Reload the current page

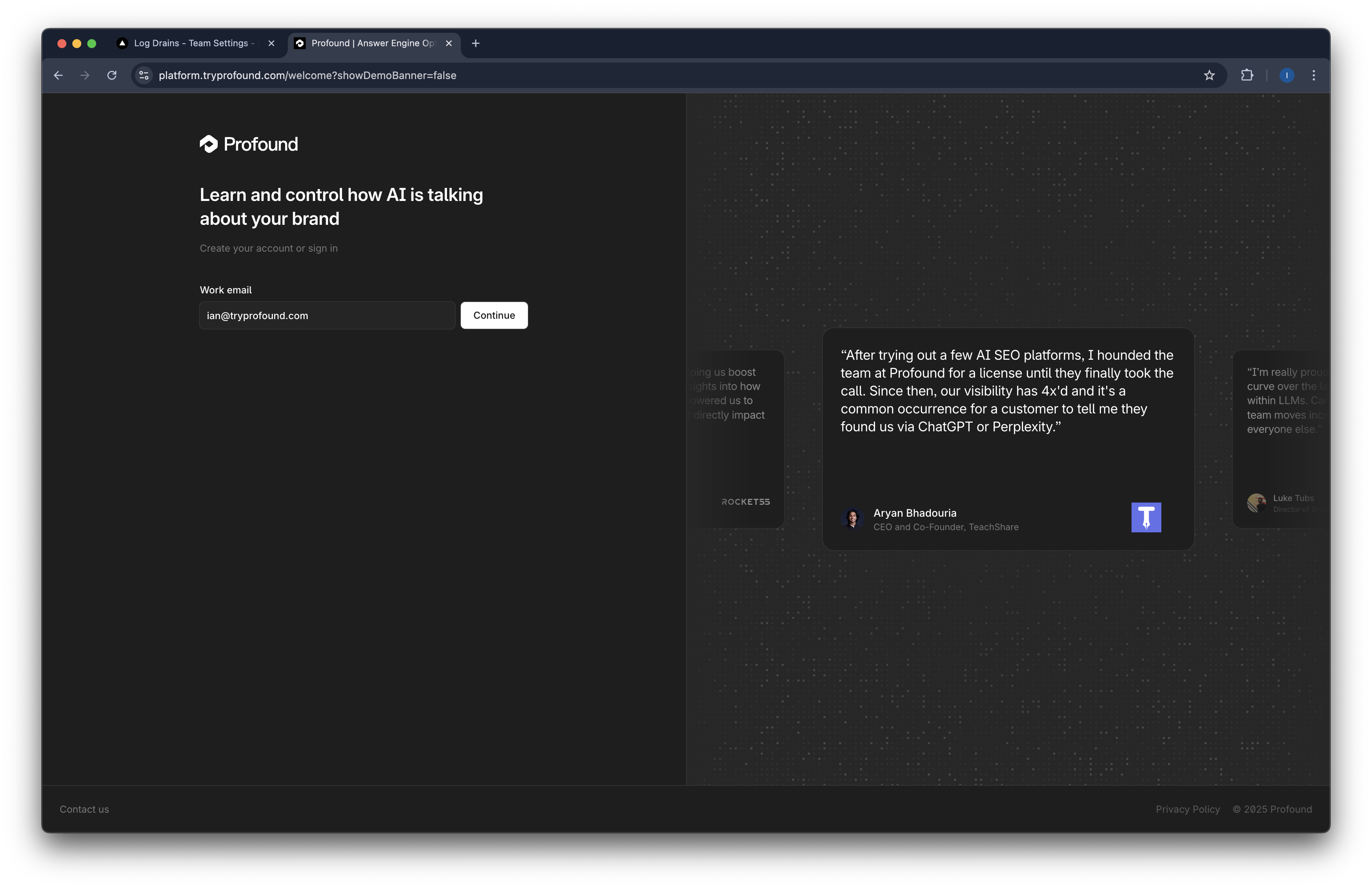(x=112, y=75)
